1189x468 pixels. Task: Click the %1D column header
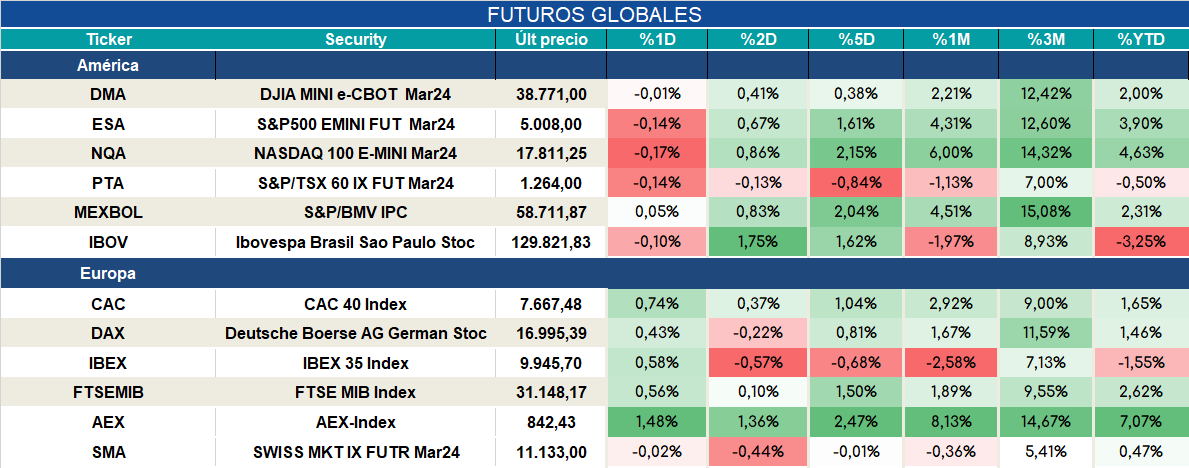tap(657, 40)
